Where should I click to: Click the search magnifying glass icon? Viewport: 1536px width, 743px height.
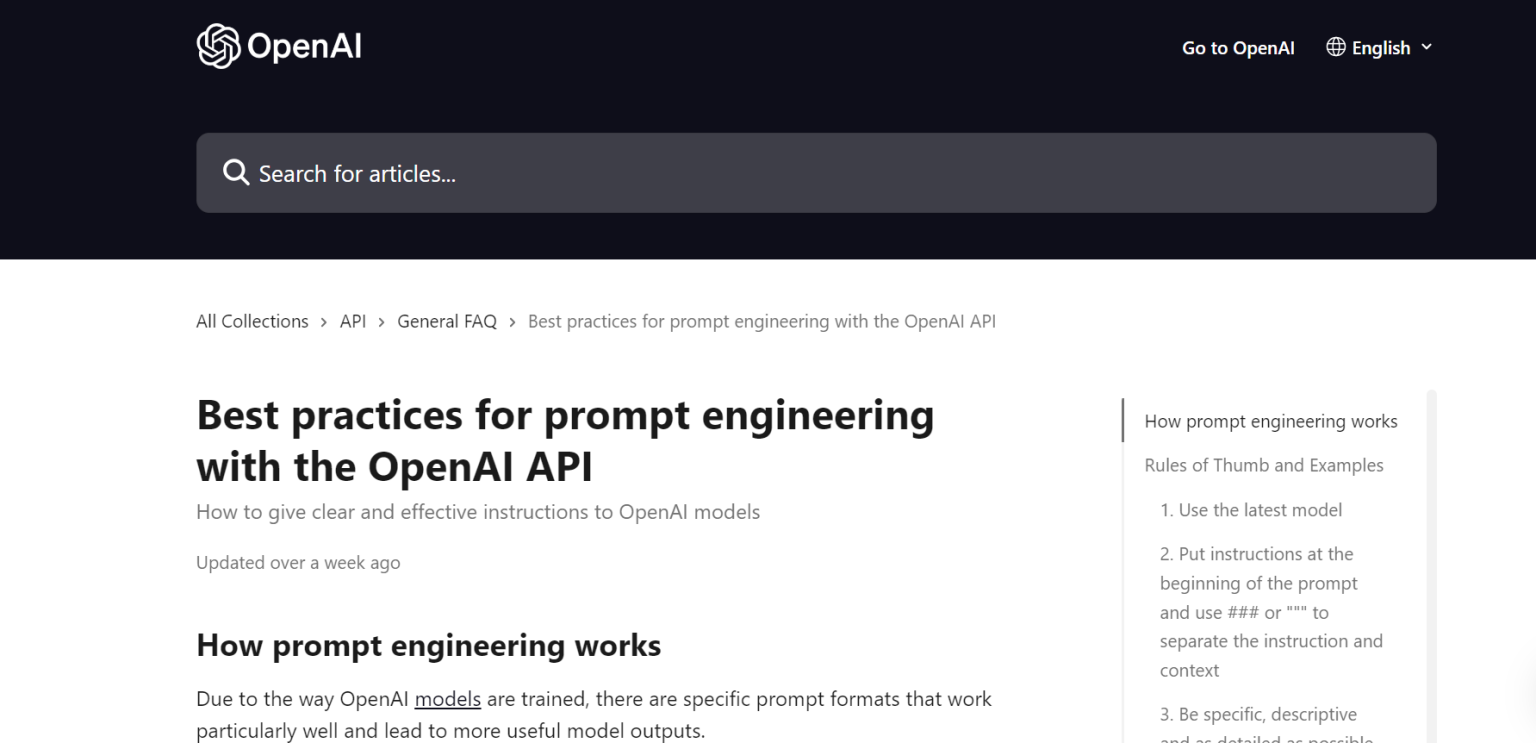236,172
